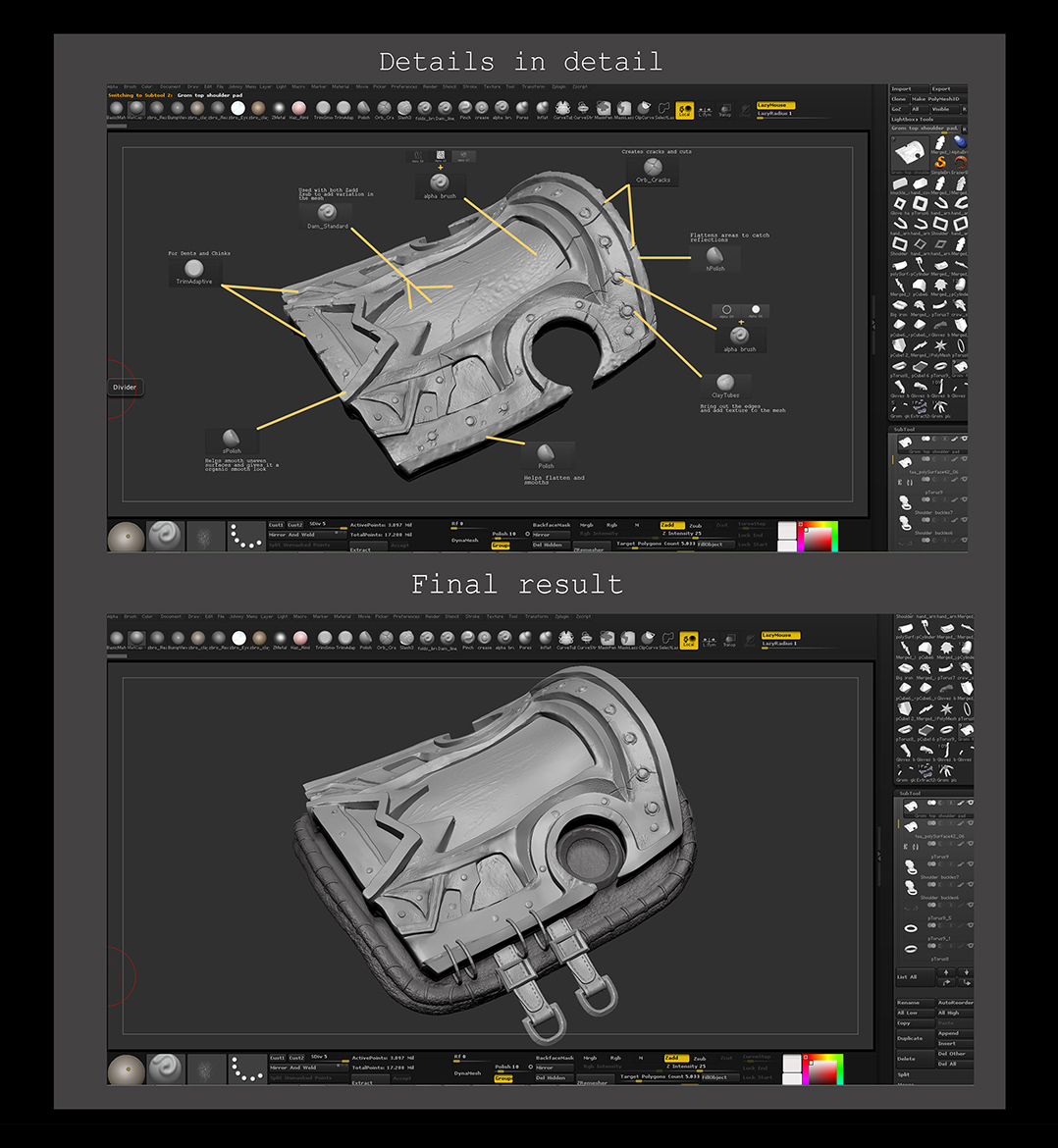The image size is (1058, 1148).
Task: Click Duplicate in Final result SubTool panel
Action: click(916, 1038)
